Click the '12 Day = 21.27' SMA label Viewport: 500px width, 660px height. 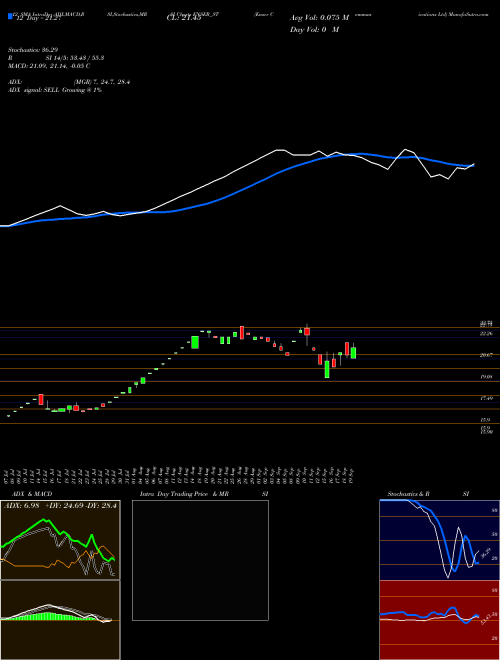(x=37, y=18)
